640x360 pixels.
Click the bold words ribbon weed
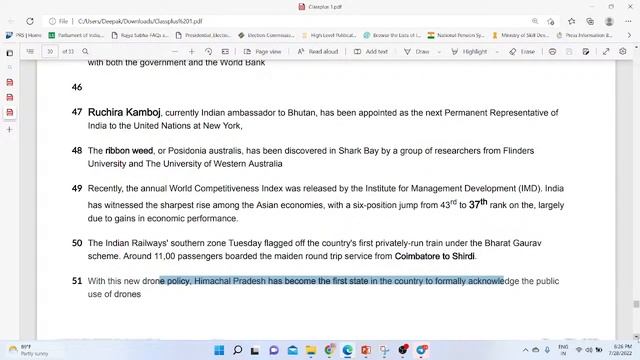[129, 151]
